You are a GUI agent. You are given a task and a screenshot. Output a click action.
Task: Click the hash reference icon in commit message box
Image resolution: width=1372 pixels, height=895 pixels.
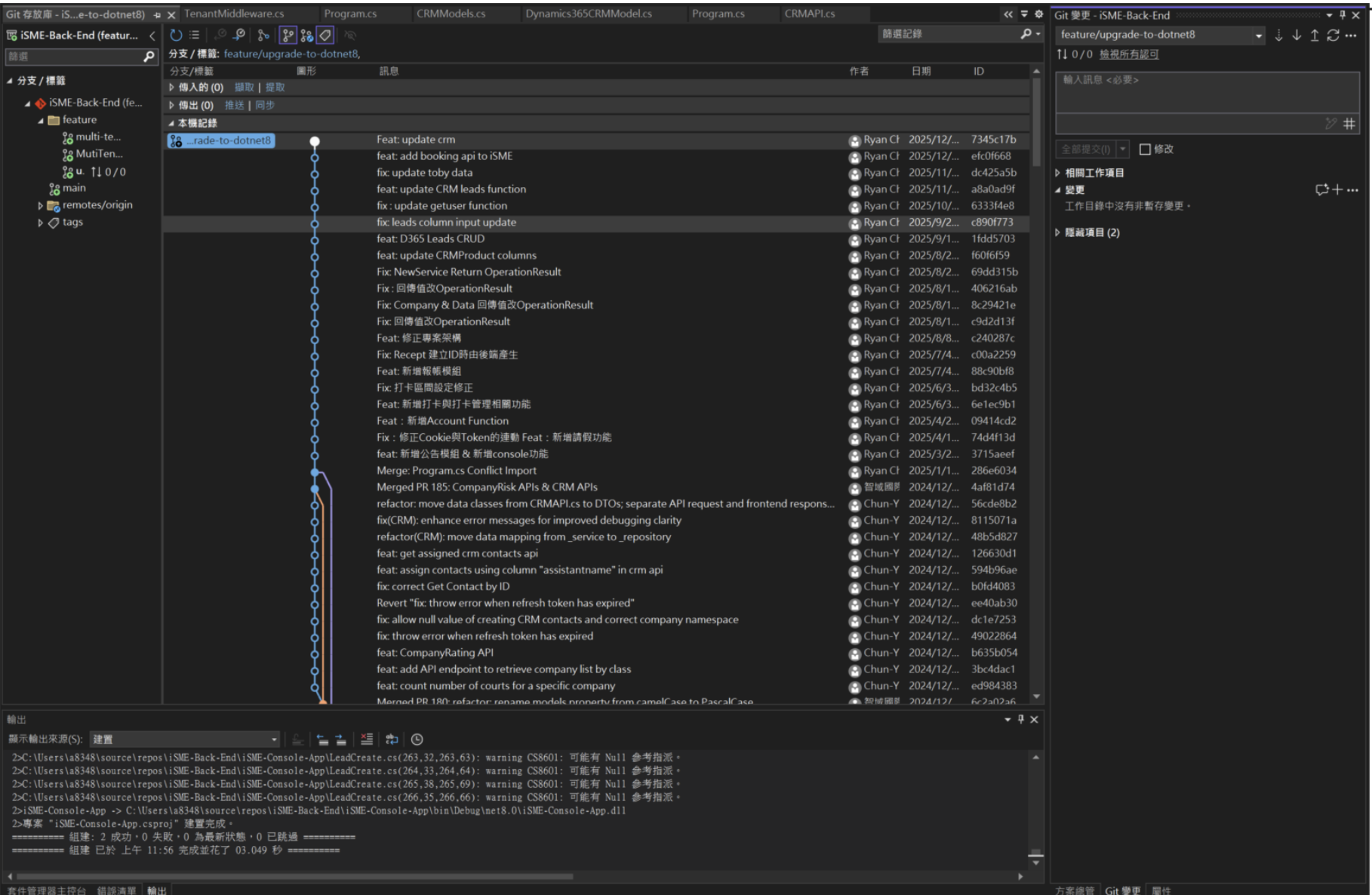coord(1349,124)
